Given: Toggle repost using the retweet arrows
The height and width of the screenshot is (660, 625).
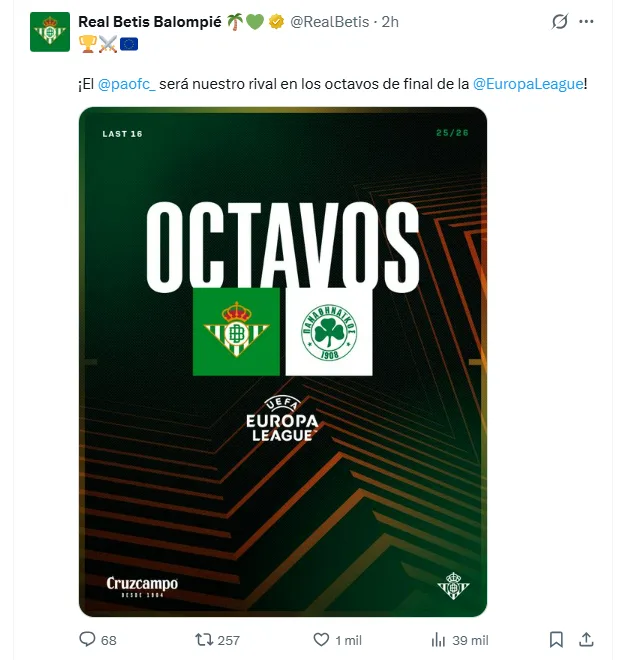Looking at the screenshot, I should pyautogui.click(x=202, y=639).
